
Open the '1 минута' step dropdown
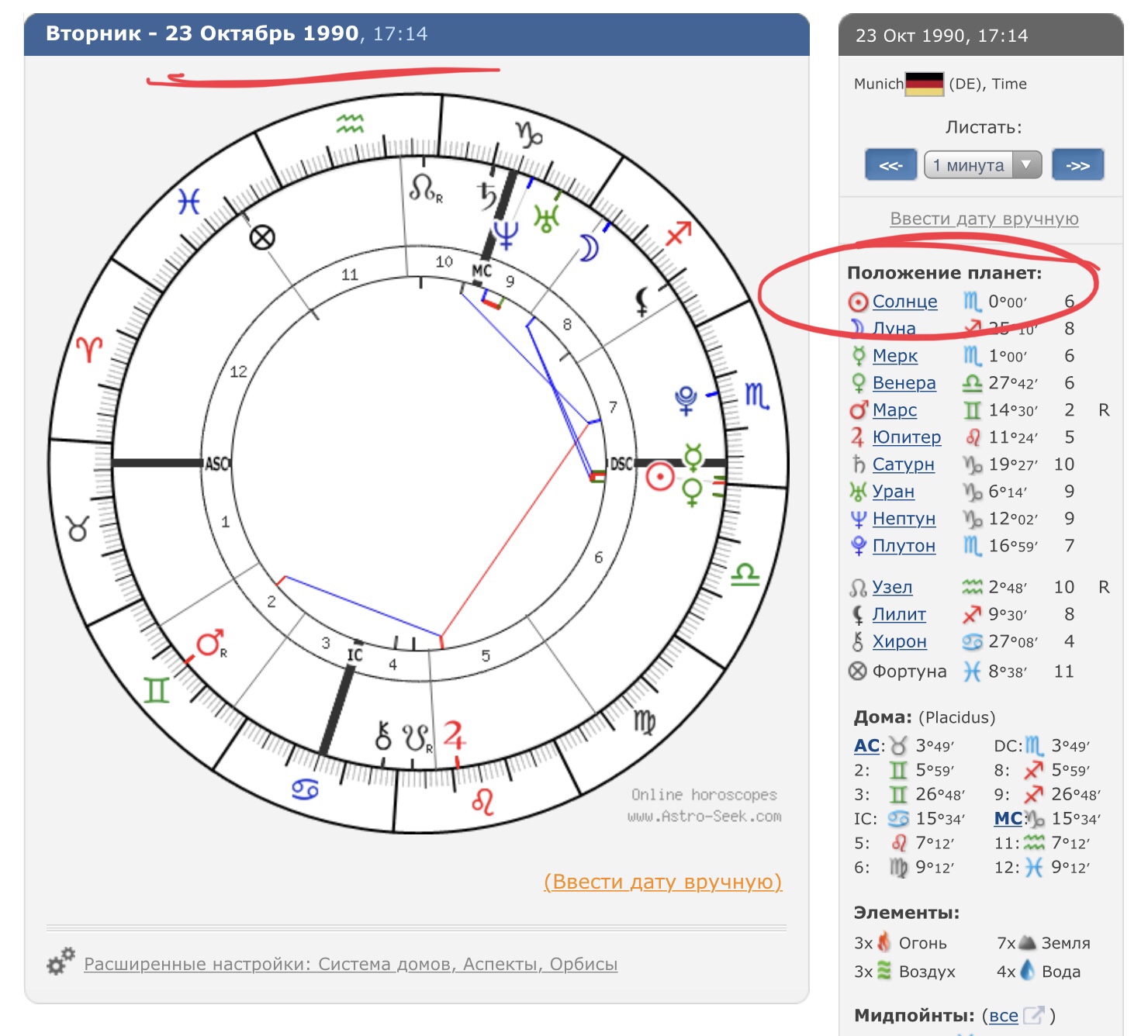tap(982, 165)
